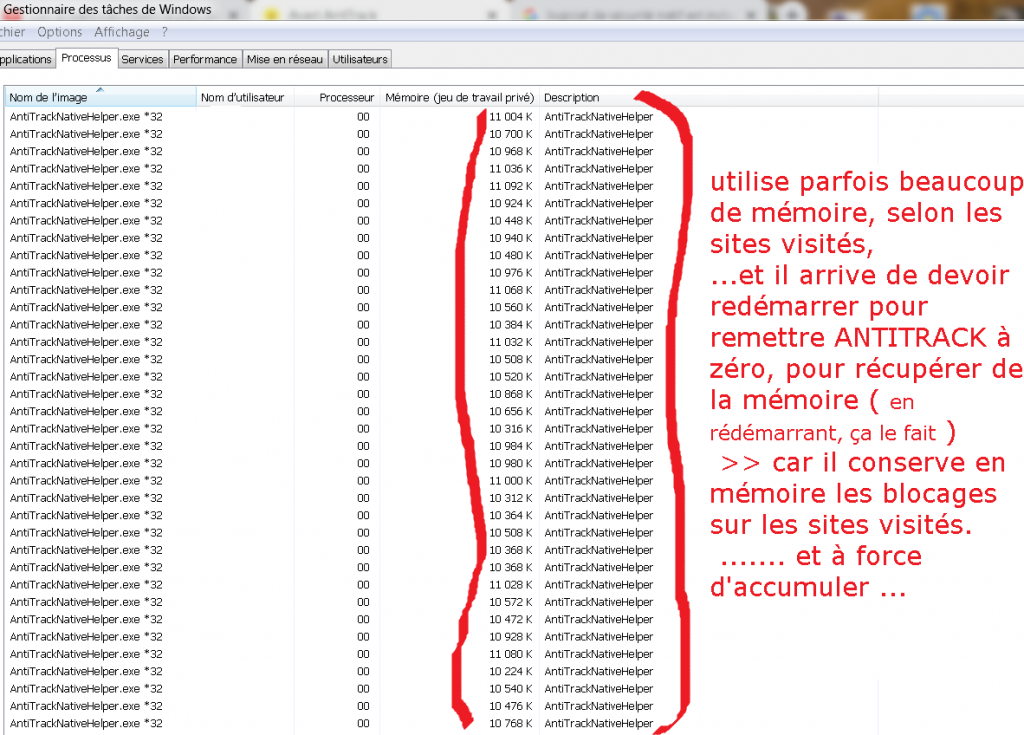Image resolution: width=1024 pixels, height=735 pixels.
Task: Select the 10 768 K memory entry
Action: point(511,723)
